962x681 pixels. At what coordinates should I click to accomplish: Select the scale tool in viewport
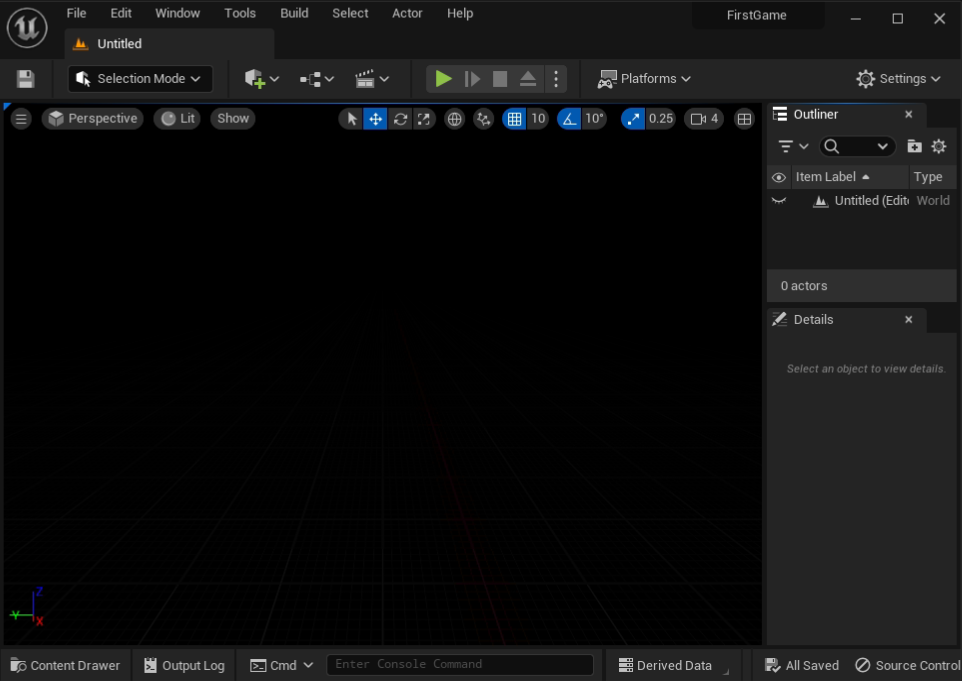(x=424, y=119)
